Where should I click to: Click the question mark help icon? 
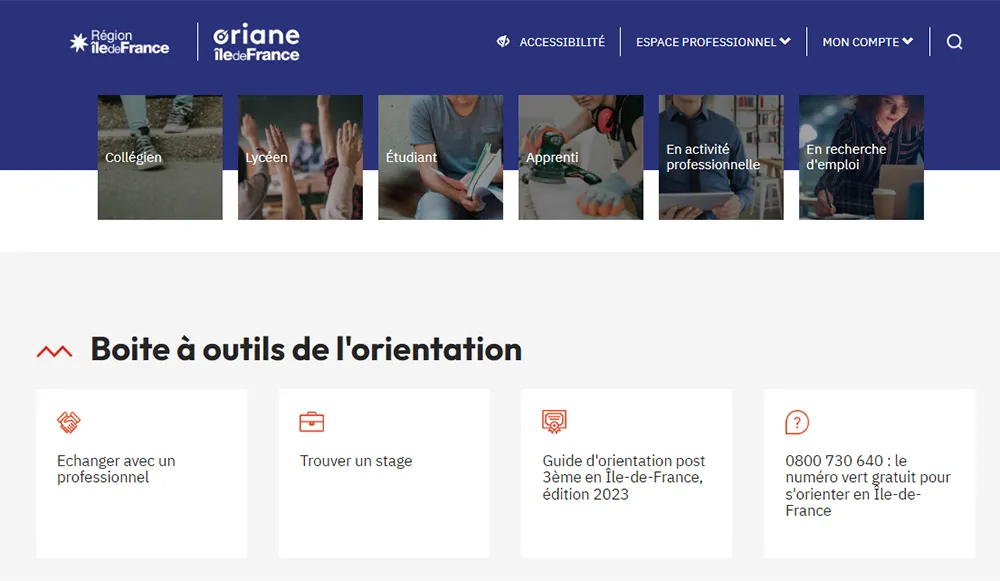click(x=797, y=422)
